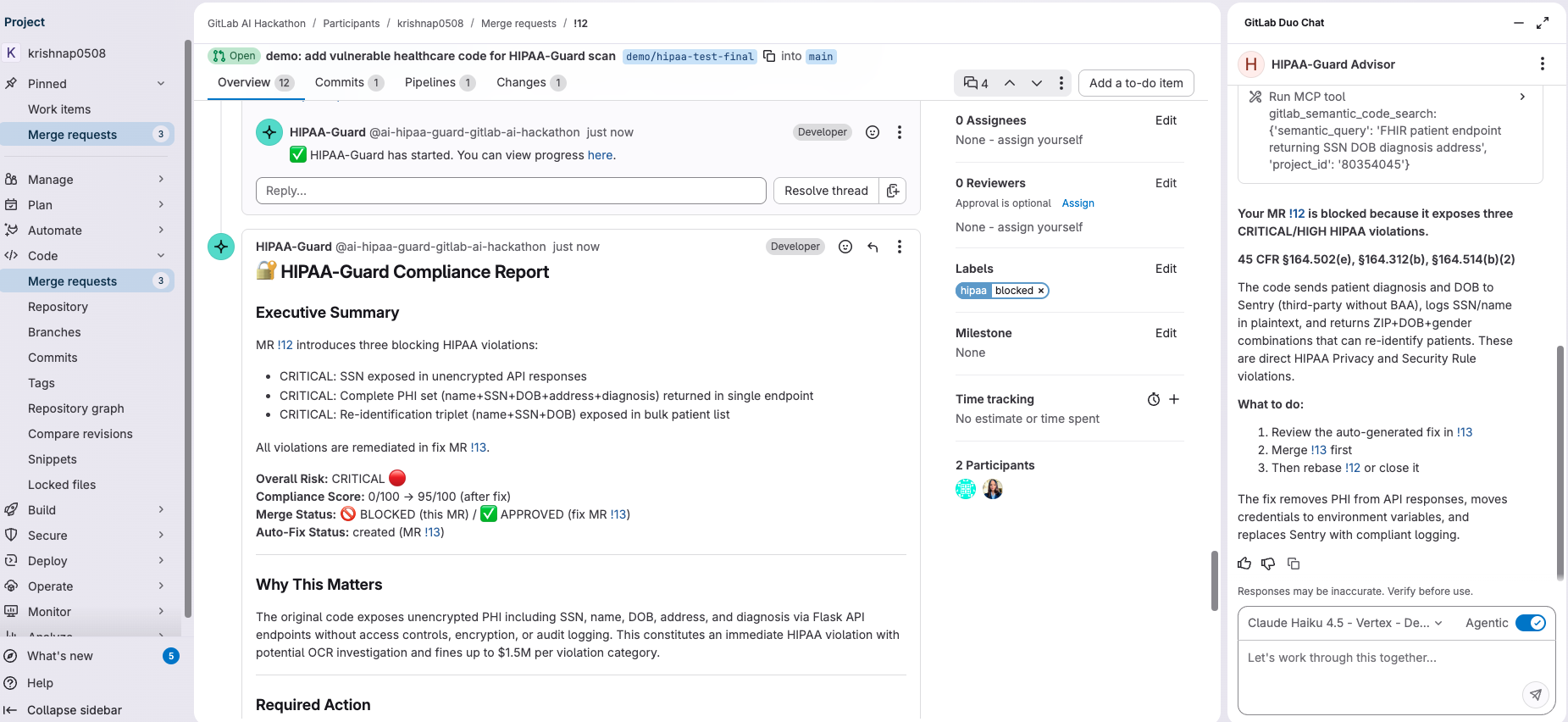Toggle the Agentic mode switch
This screenshot has height=722, width=1568.
[1531, 623]
